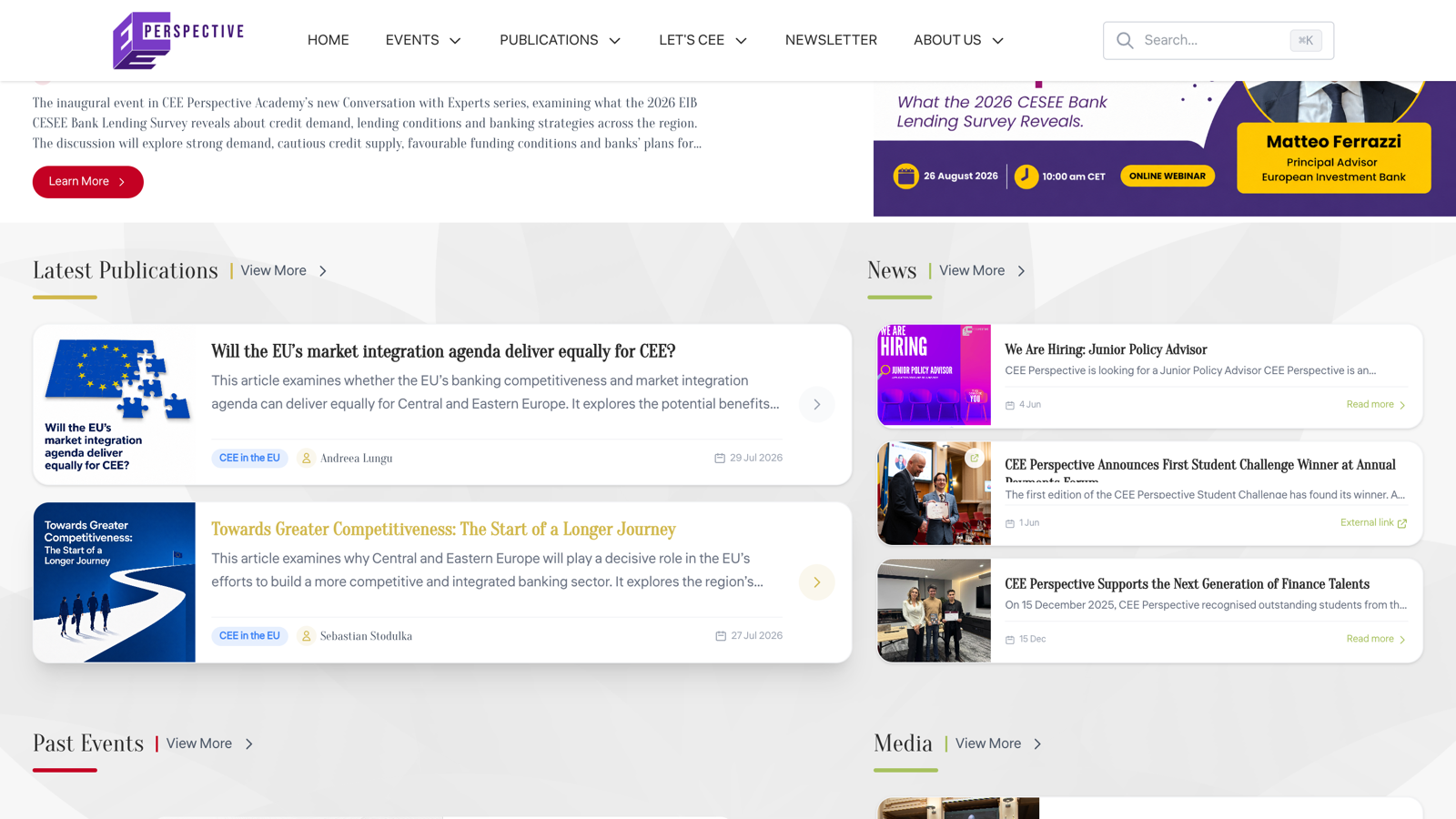The height and width of the screenshot is (819, 1456).
Task: Click the Matteo Ferrazzi webinar banner
Action: pyautogui.click(x=1165, y=148)
